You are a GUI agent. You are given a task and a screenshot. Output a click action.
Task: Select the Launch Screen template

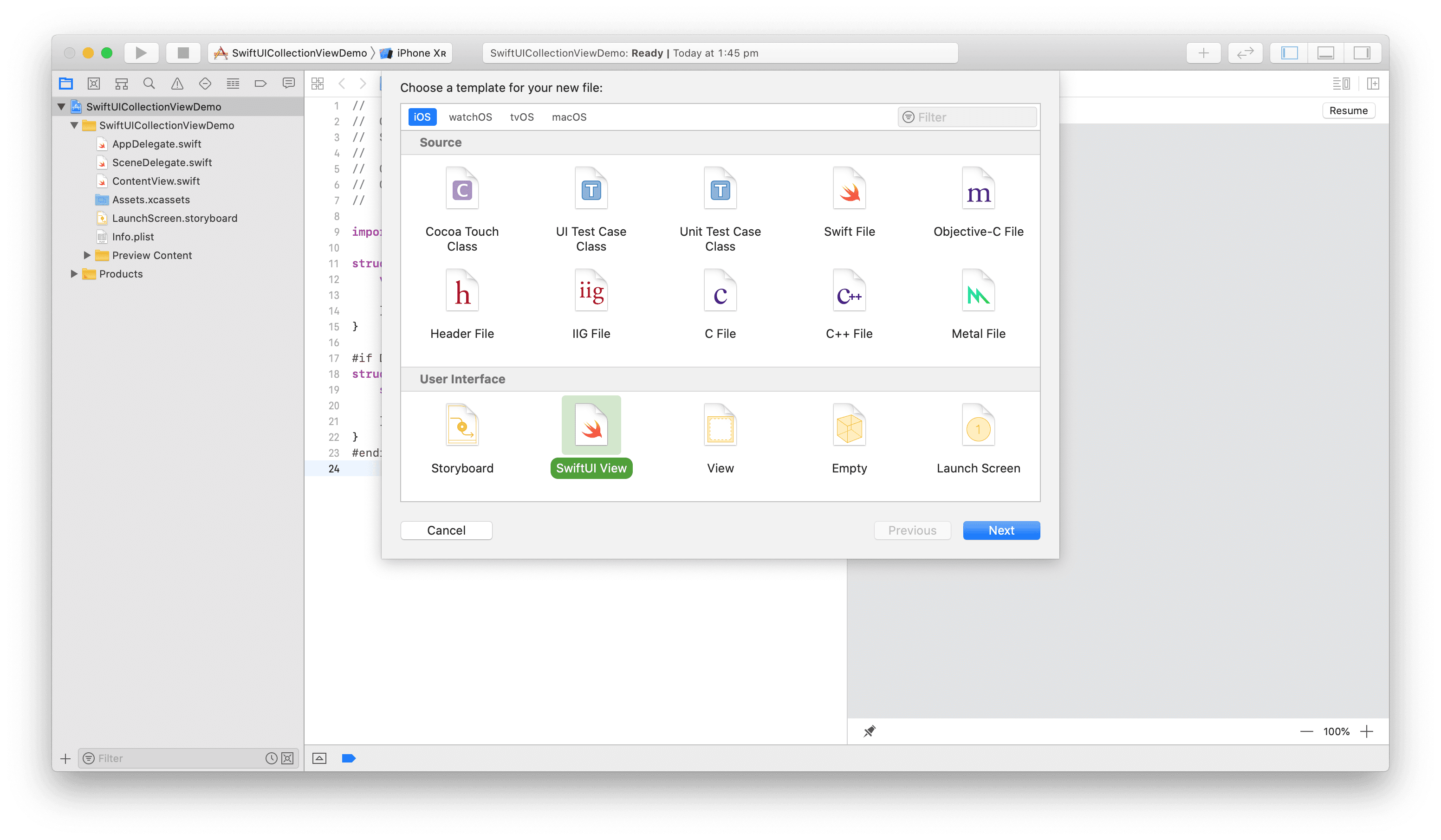(979, 439)
